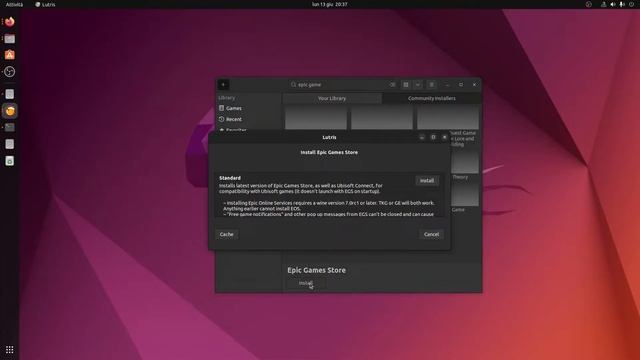Screen dimensions: 640x360
Task: Open the clock calendar in top bar
Action: (330, 4)
